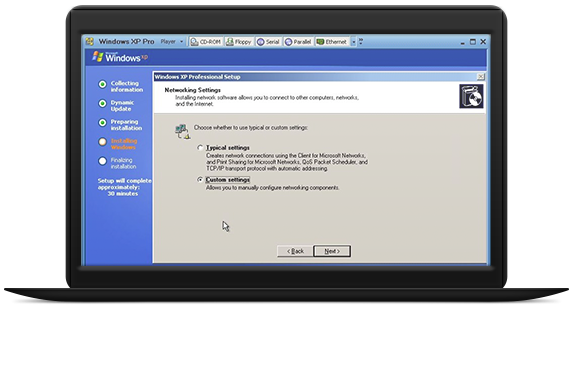Click the 'Windows XP Pro' window title text
570x384 pixels.
click(126, 41)
